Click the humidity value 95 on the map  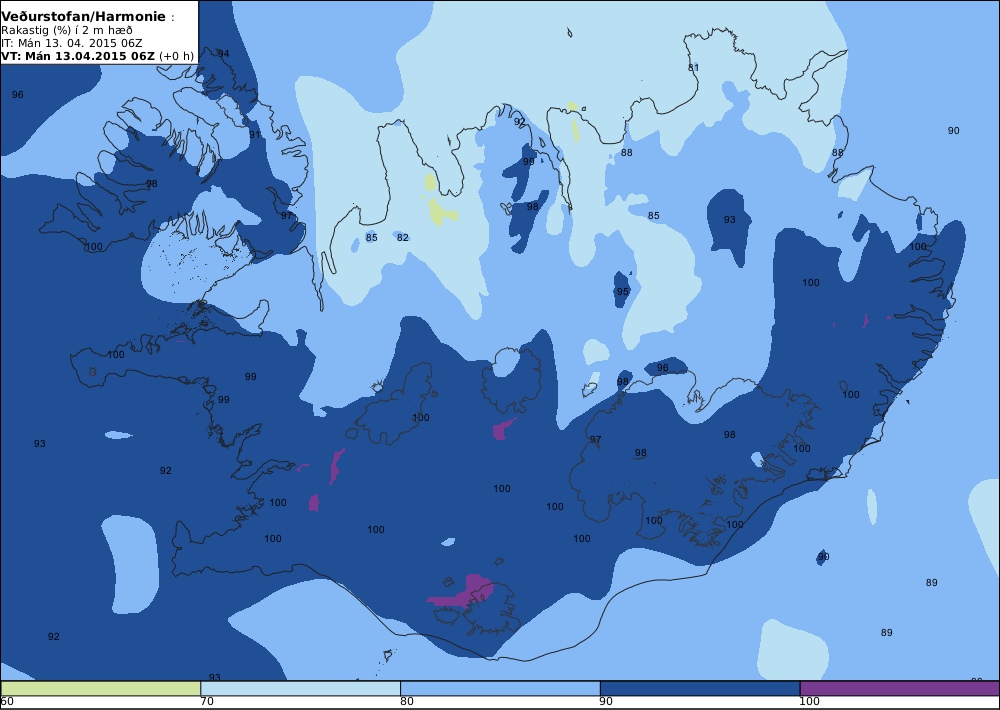[x=622, y=292]
